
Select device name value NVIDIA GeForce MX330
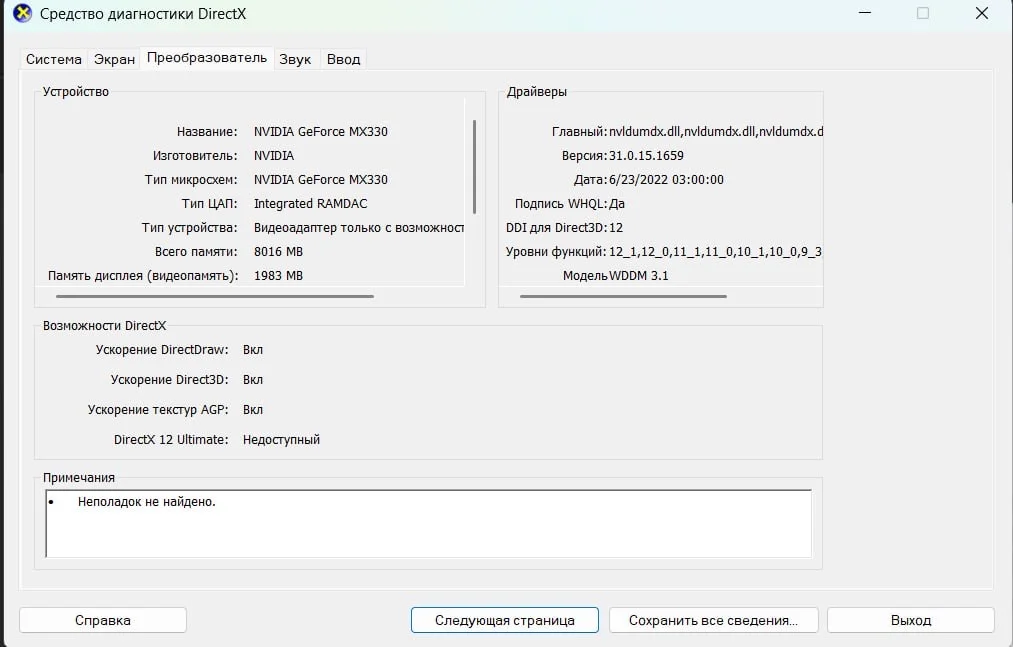tap(320, 131)
